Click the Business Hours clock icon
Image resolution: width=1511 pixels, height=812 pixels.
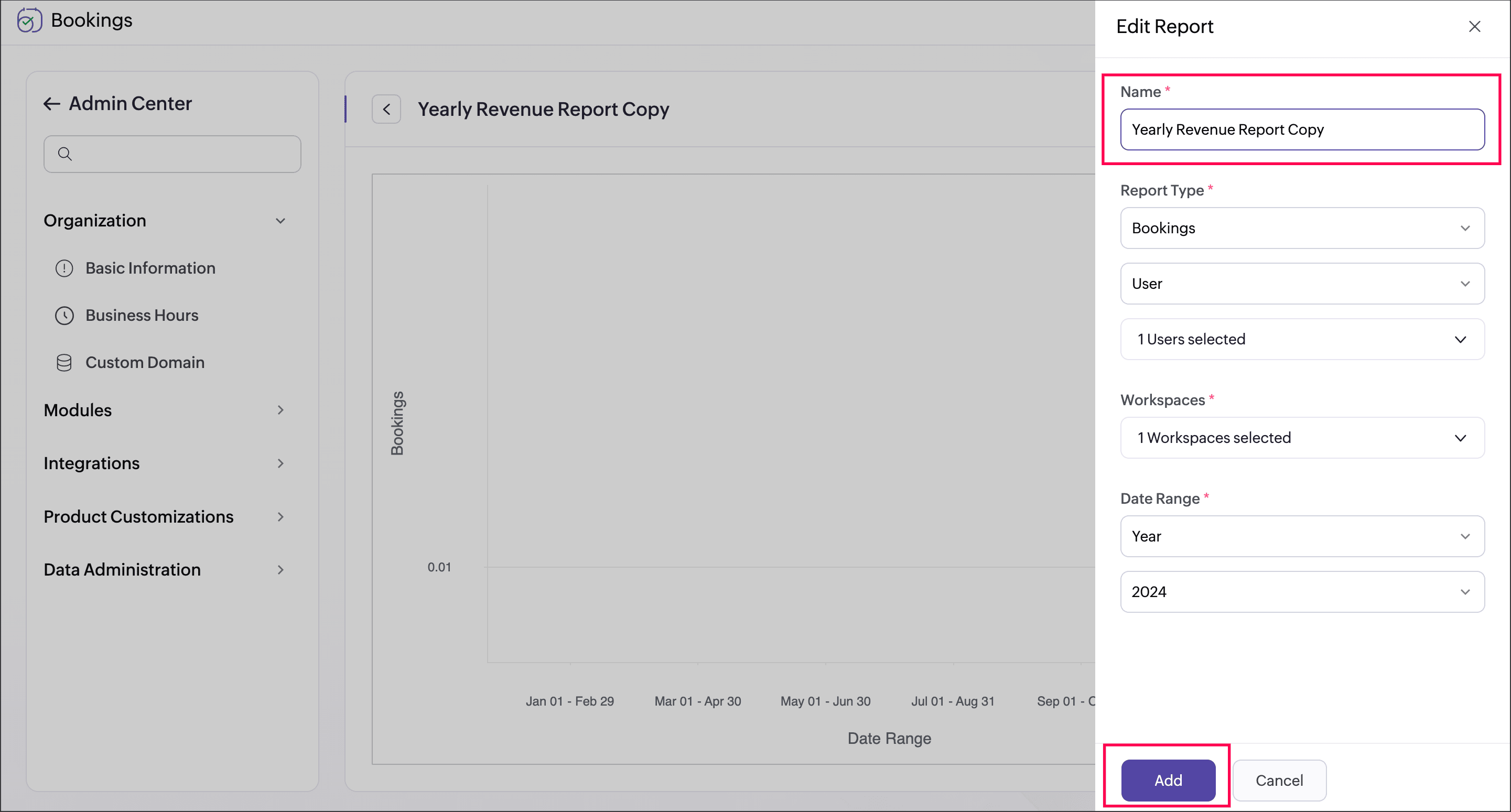[64, 316]
